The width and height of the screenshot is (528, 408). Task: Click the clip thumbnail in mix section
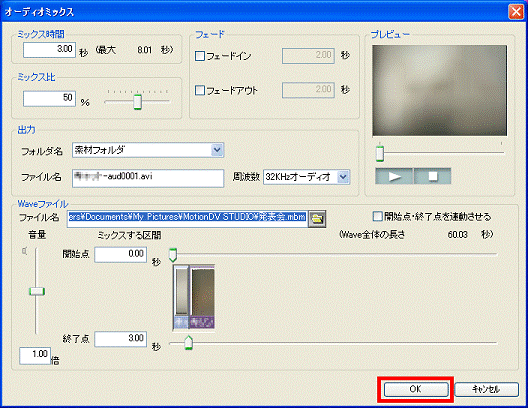194,297
